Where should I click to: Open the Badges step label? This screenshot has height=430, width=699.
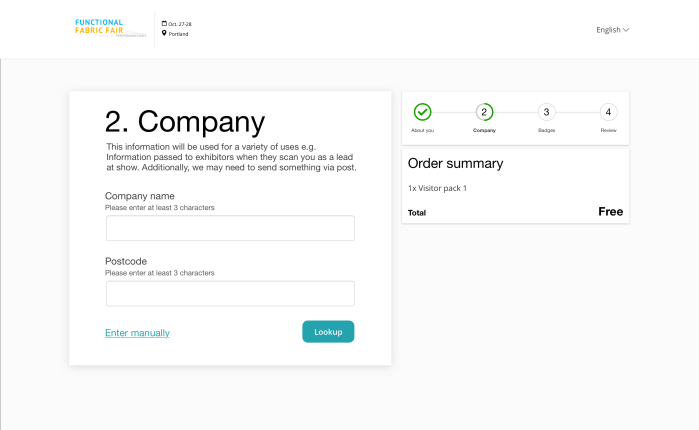coord(546,131)
